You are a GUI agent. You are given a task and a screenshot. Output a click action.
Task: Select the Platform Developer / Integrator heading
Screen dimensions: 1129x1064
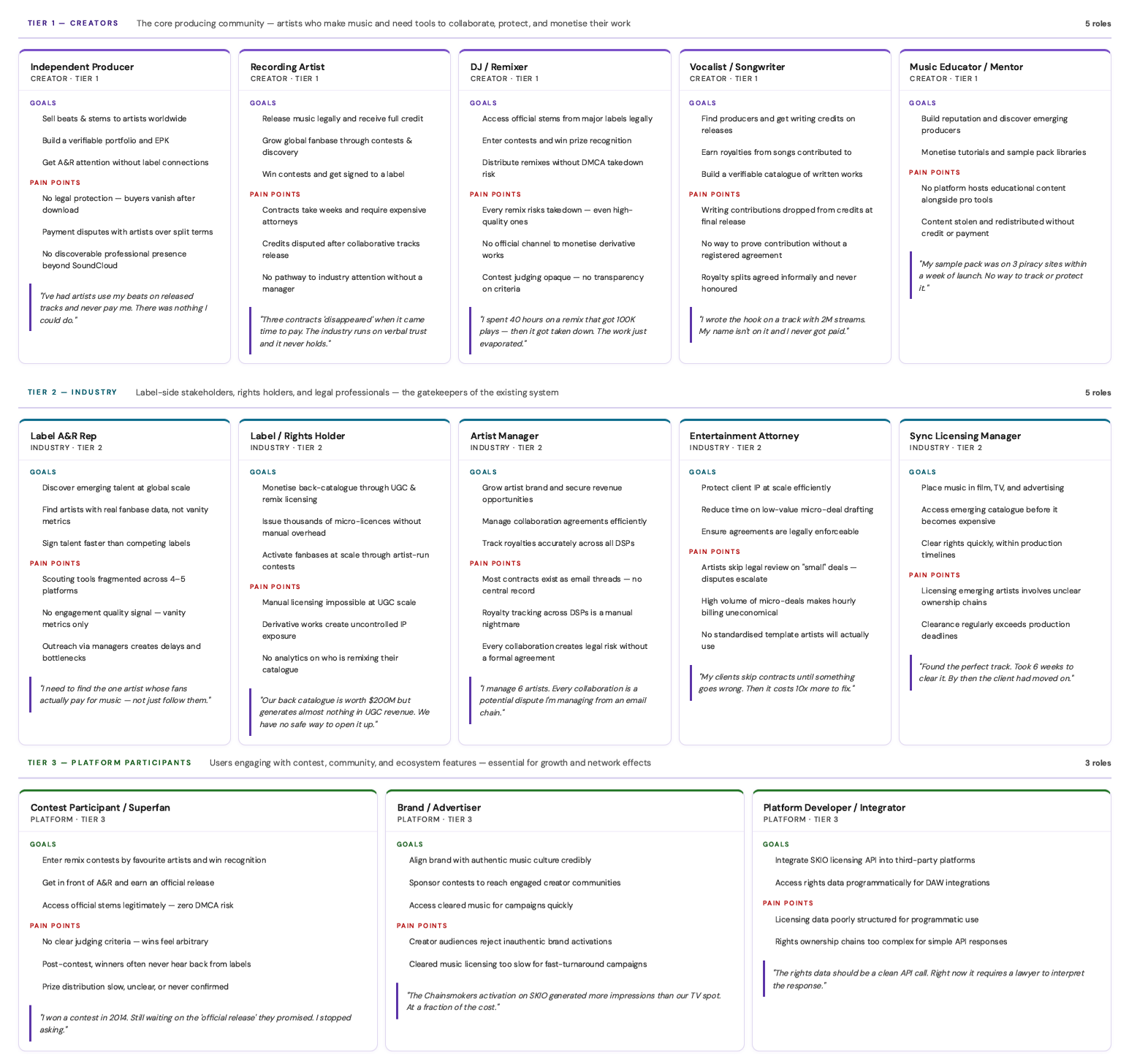pos(834,807)
